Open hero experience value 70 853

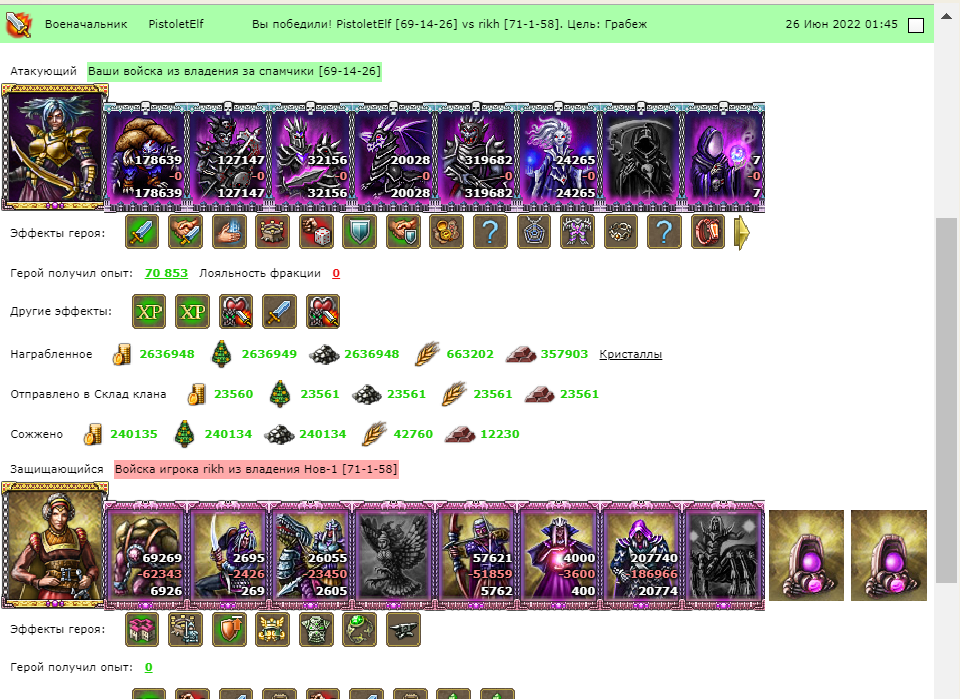click(x=166, y=273)
